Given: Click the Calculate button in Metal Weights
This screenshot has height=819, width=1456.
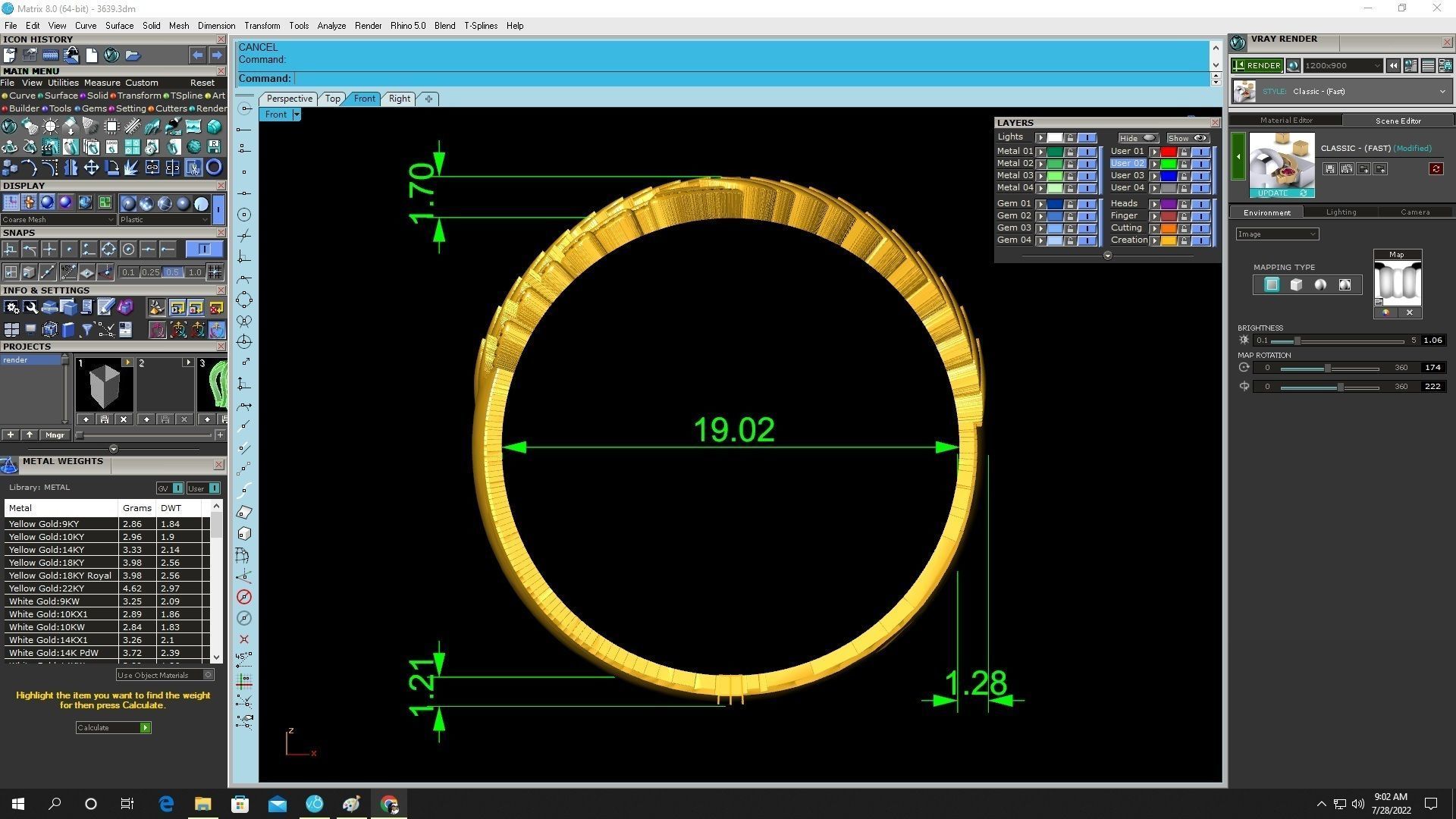Looking at the screenshot, I should [113, 728].
